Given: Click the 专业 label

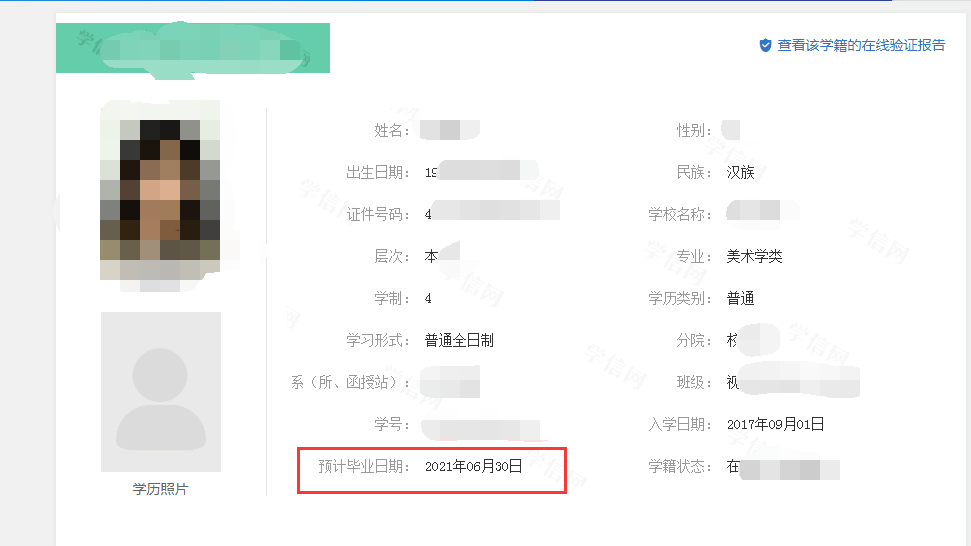Looking at the screenshot, I should coord(694,256).
